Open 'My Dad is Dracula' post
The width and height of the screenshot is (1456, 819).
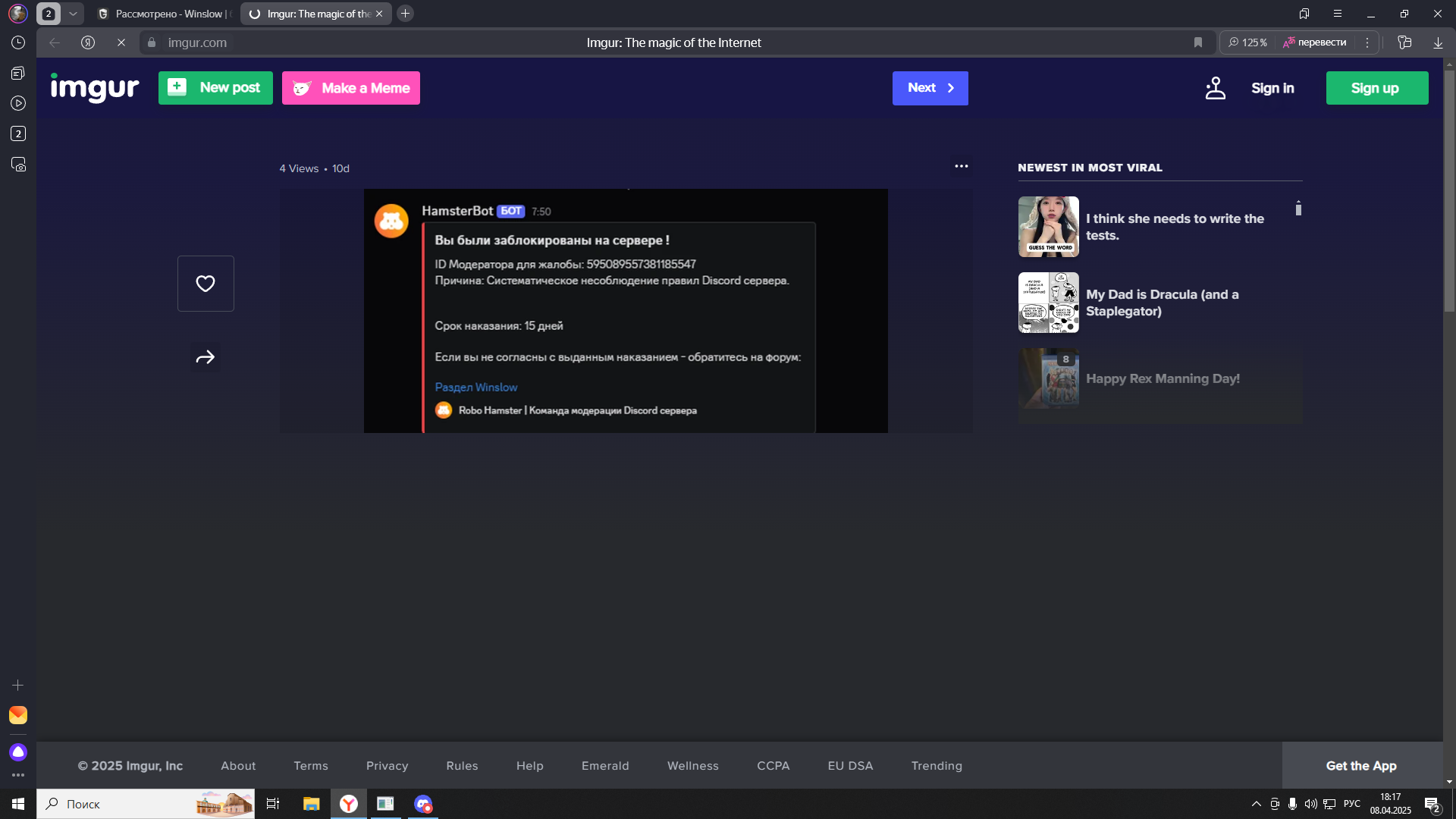[1163, 303]
